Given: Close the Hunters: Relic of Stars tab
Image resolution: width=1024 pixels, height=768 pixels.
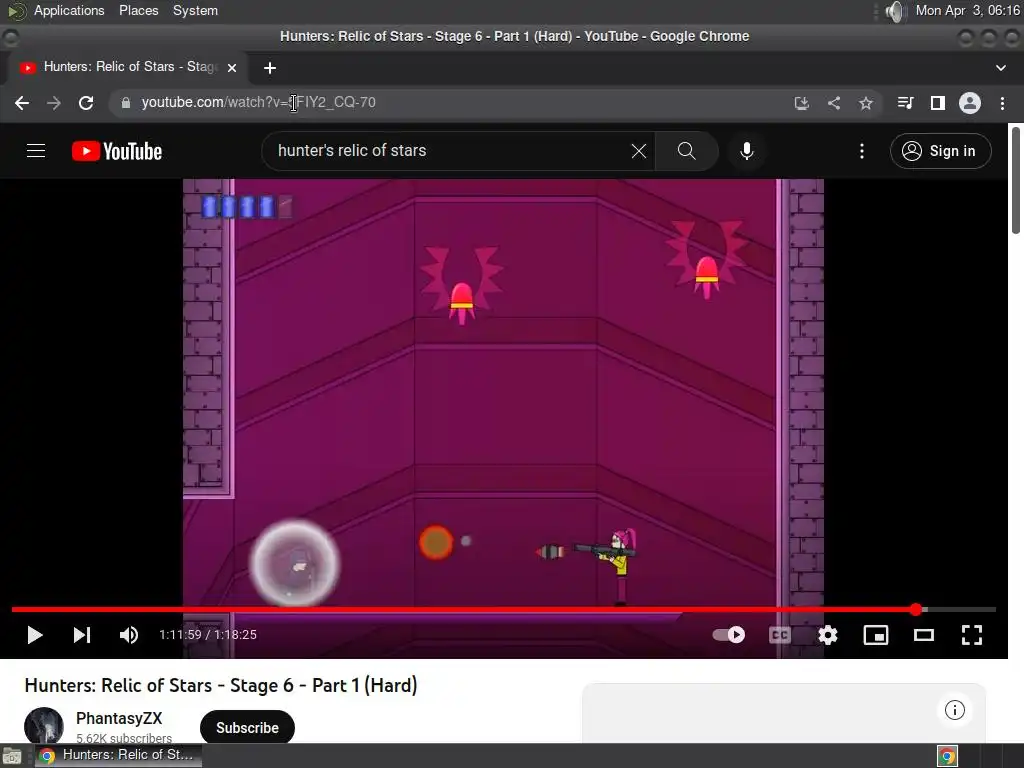Looking at the screenshot, I should point(232,67).
